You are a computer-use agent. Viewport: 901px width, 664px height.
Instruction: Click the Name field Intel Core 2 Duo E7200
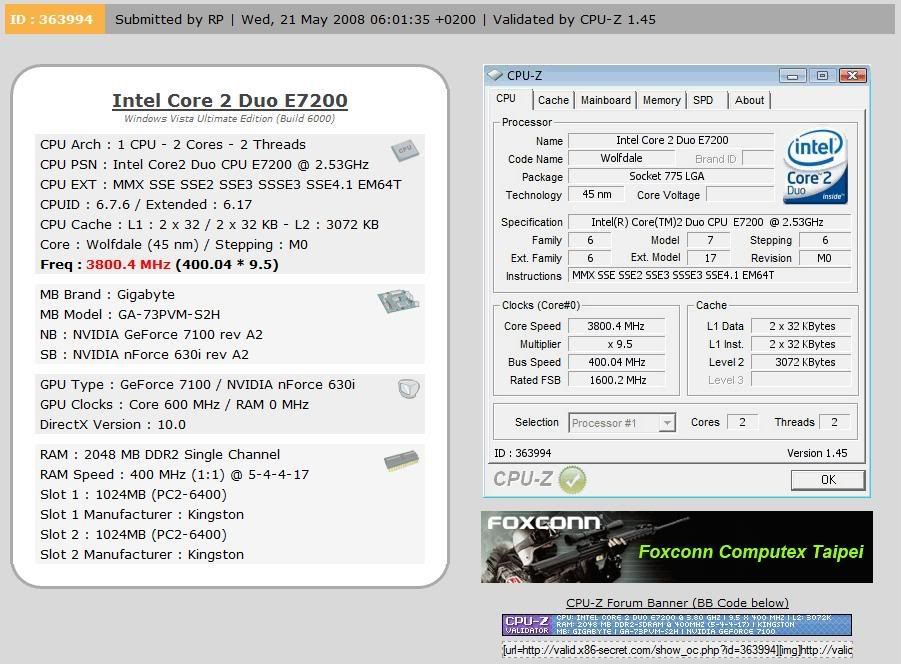671,140
